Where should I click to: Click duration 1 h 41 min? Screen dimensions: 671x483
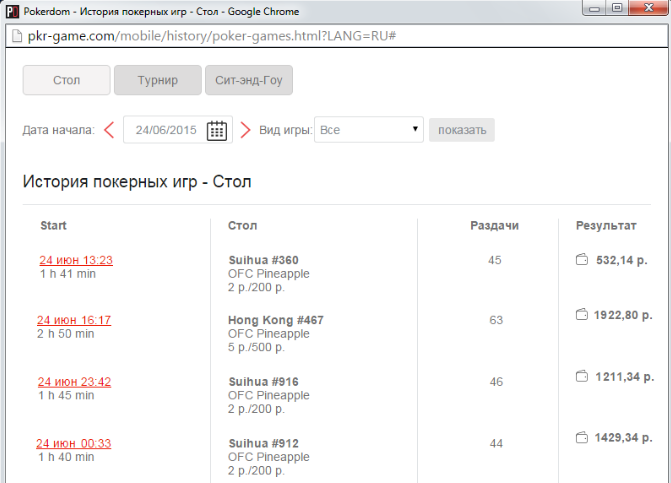(68, 274)
